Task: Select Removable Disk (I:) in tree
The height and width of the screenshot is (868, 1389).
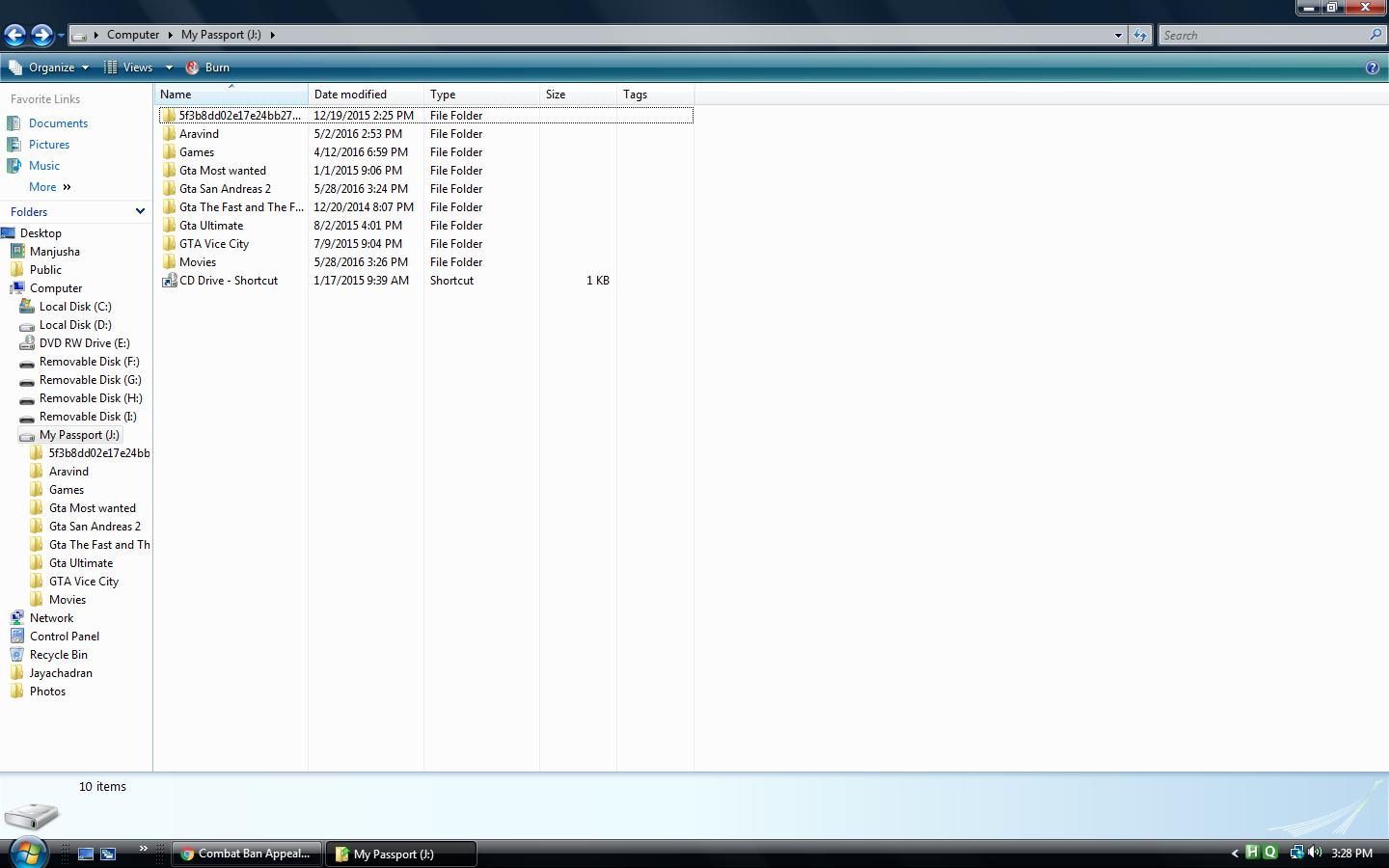Action: coord(88,417)
